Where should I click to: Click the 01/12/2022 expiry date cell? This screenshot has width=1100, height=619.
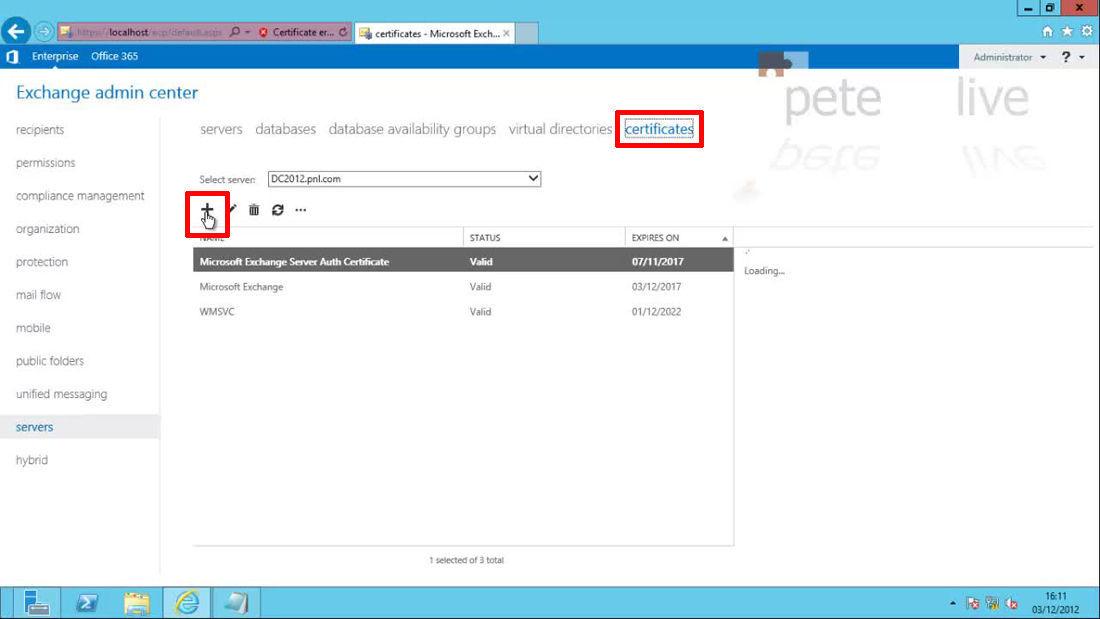(656, 312)
